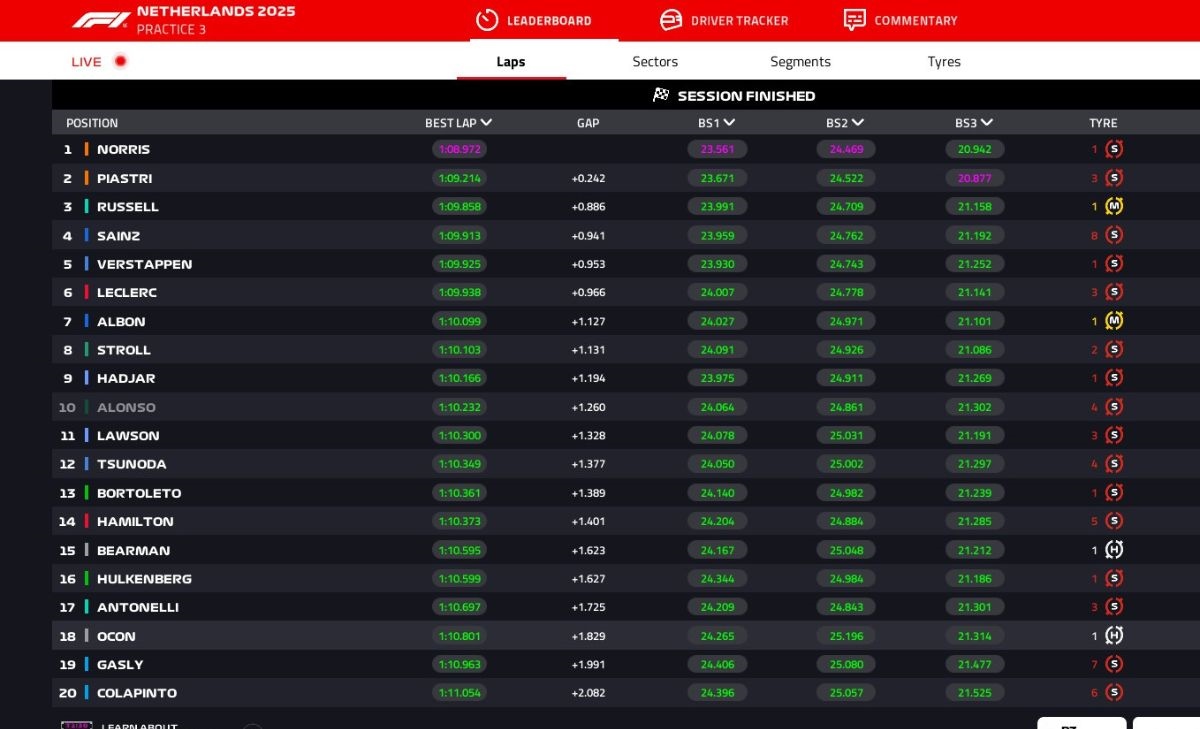Image resolution: width=1200 pixels, height=729 pixels.
Task: Click Piastri's orange team color bar
Action: [x=86, y=178]
